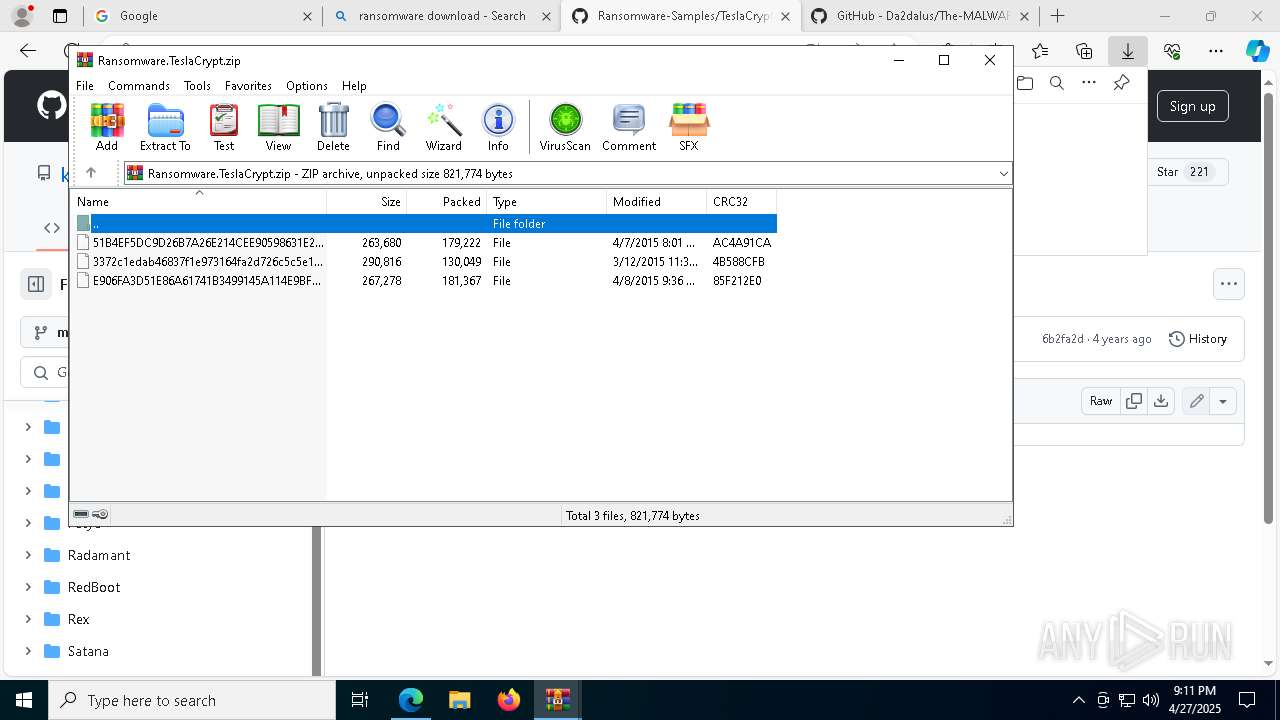Open Copilot icon in Edge

(1257, 51)
